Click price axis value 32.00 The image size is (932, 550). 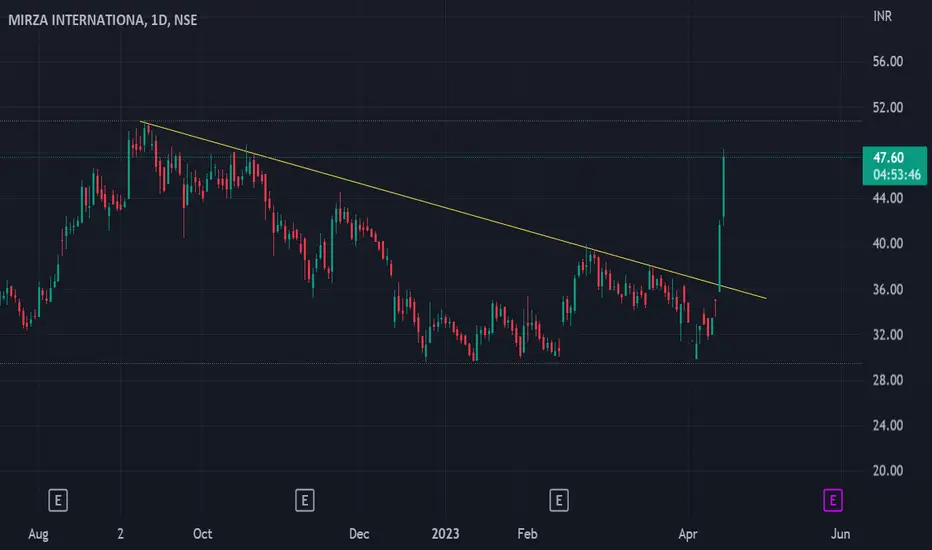887,335
